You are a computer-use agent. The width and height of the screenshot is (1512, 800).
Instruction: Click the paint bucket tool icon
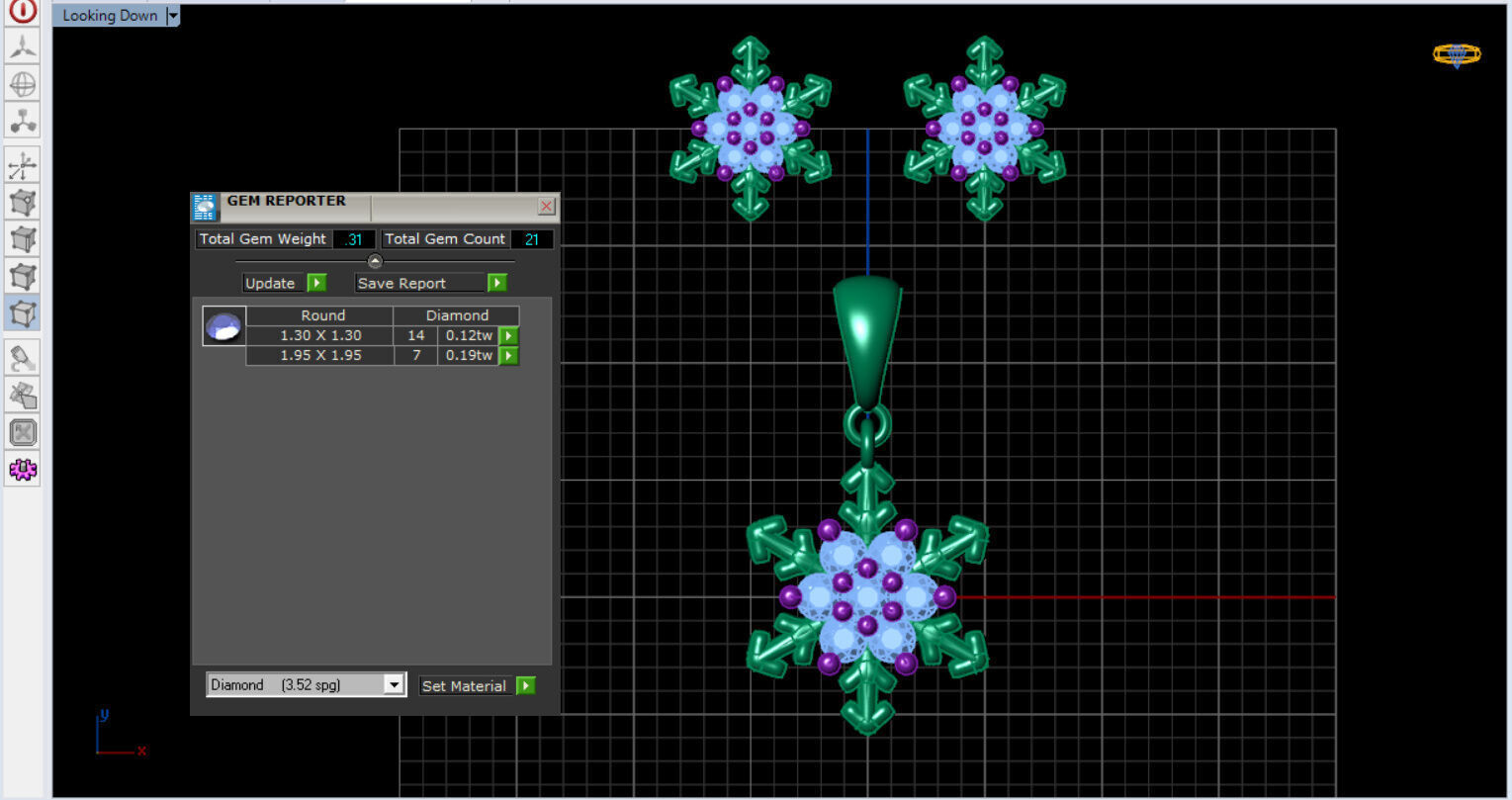23,359
